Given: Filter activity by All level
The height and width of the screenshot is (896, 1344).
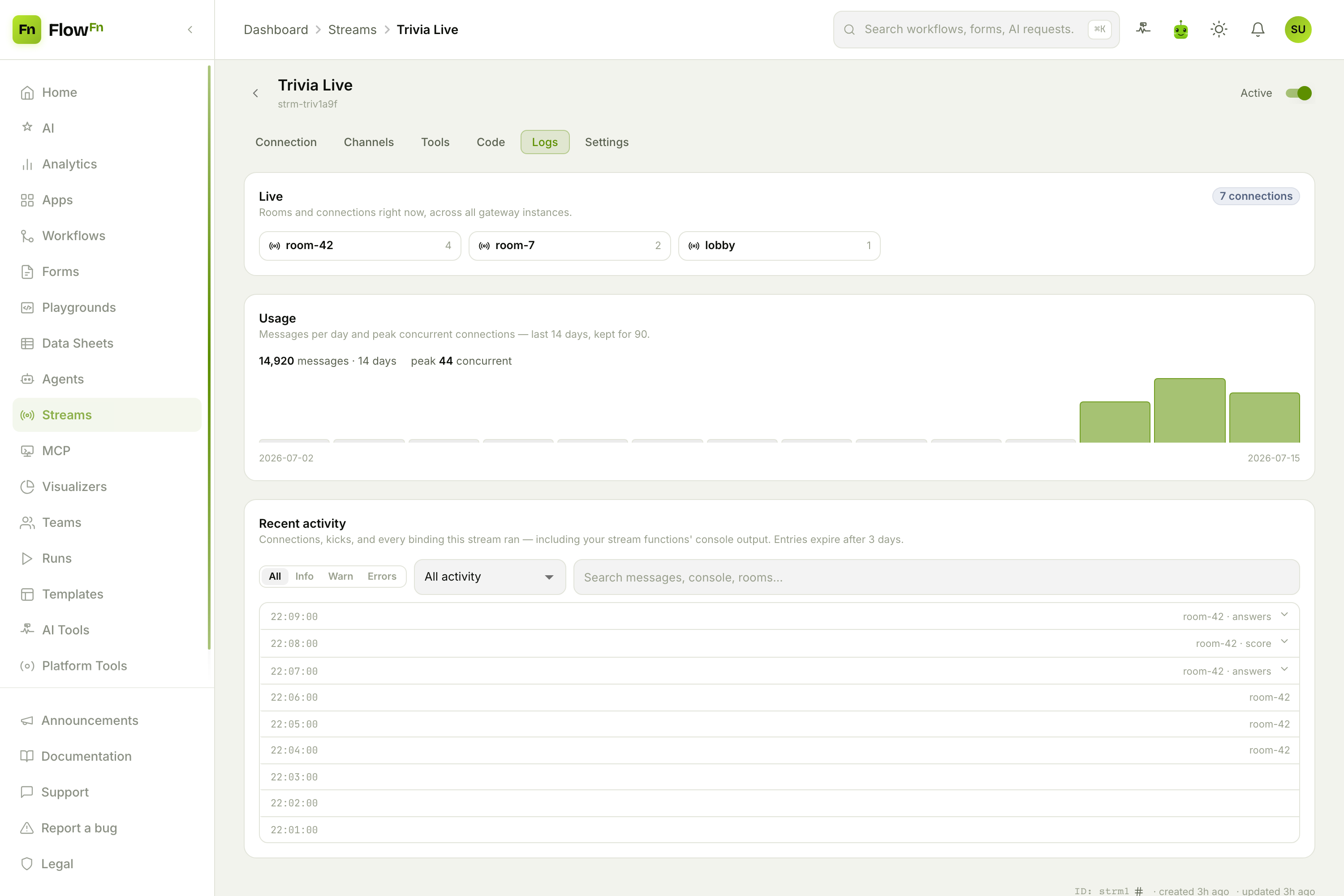Looking at the screenshot, I should 275,576.
